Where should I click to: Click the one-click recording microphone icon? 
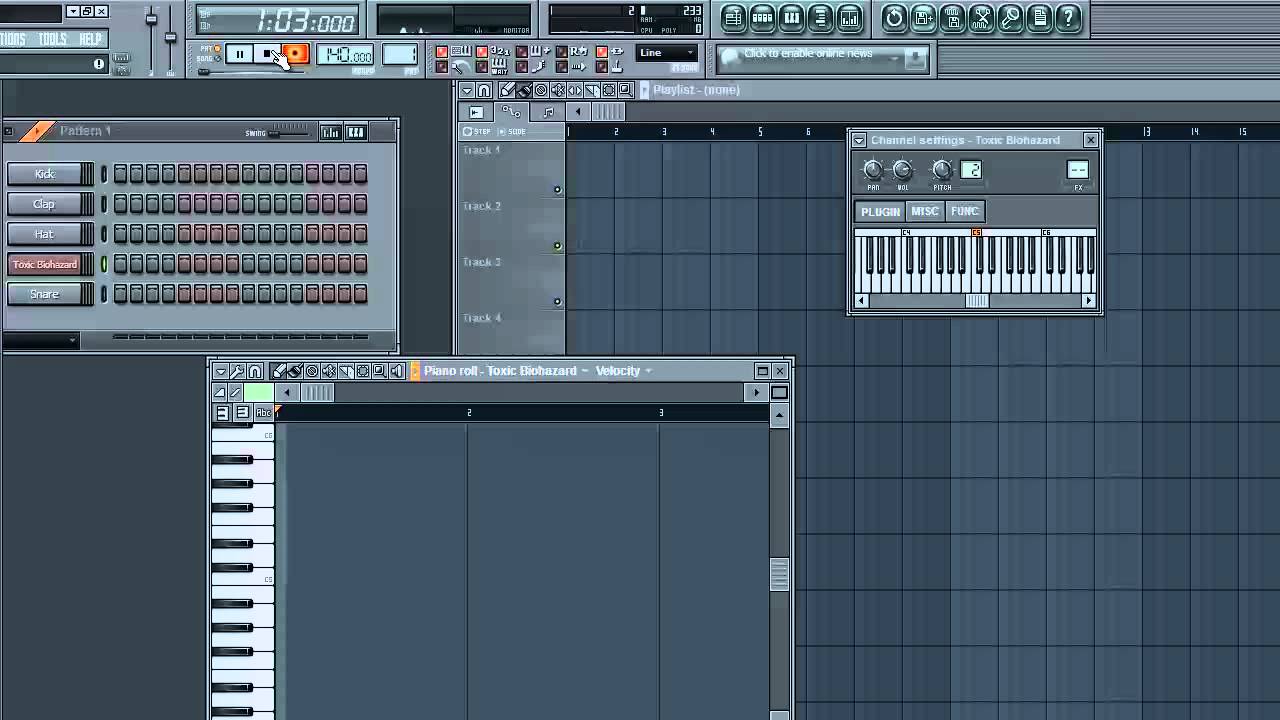click(x=1010, y=17)
